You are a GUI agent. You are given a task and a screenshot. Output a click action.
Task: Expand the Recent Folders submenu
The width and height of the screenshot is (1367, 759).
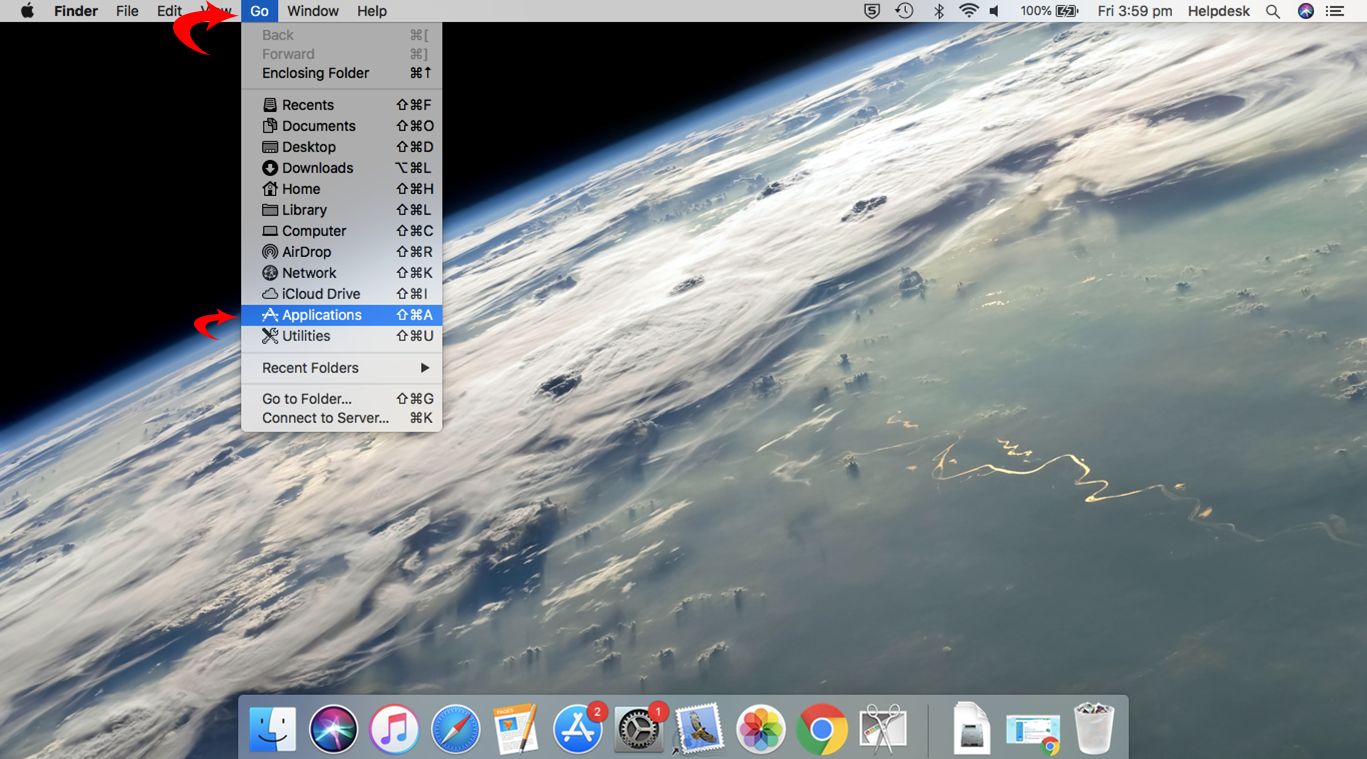(342, 368)
